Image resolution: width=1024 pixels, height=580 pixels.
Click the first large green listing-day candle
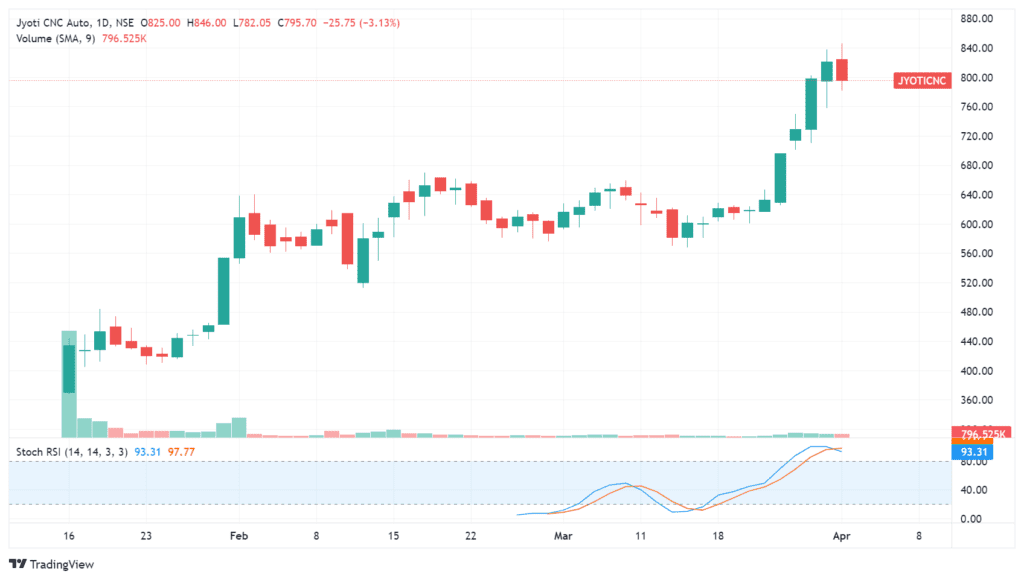[x=69, y=369]
